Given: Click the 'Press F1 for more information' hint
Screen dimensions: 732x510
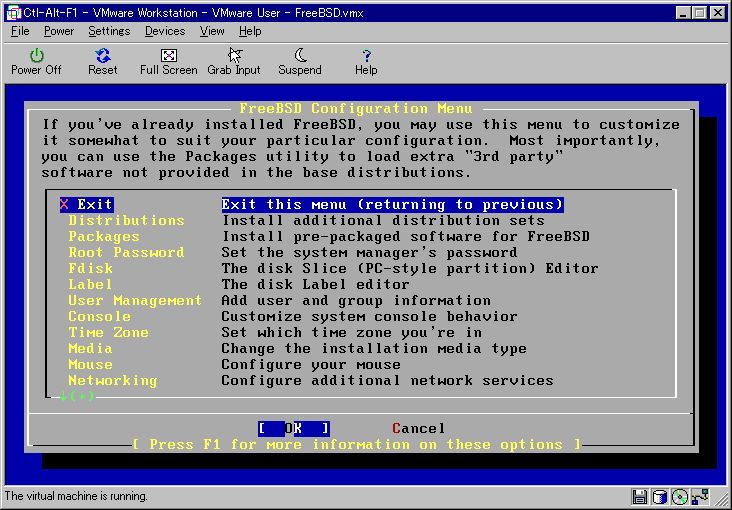Looking at the screenshot, I should [356, 444].
